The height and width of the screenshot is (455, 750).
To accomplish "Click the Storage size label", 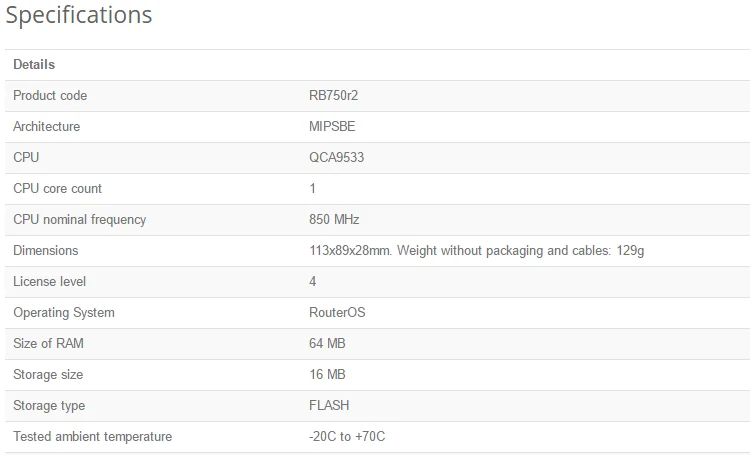I will [48, 375].
